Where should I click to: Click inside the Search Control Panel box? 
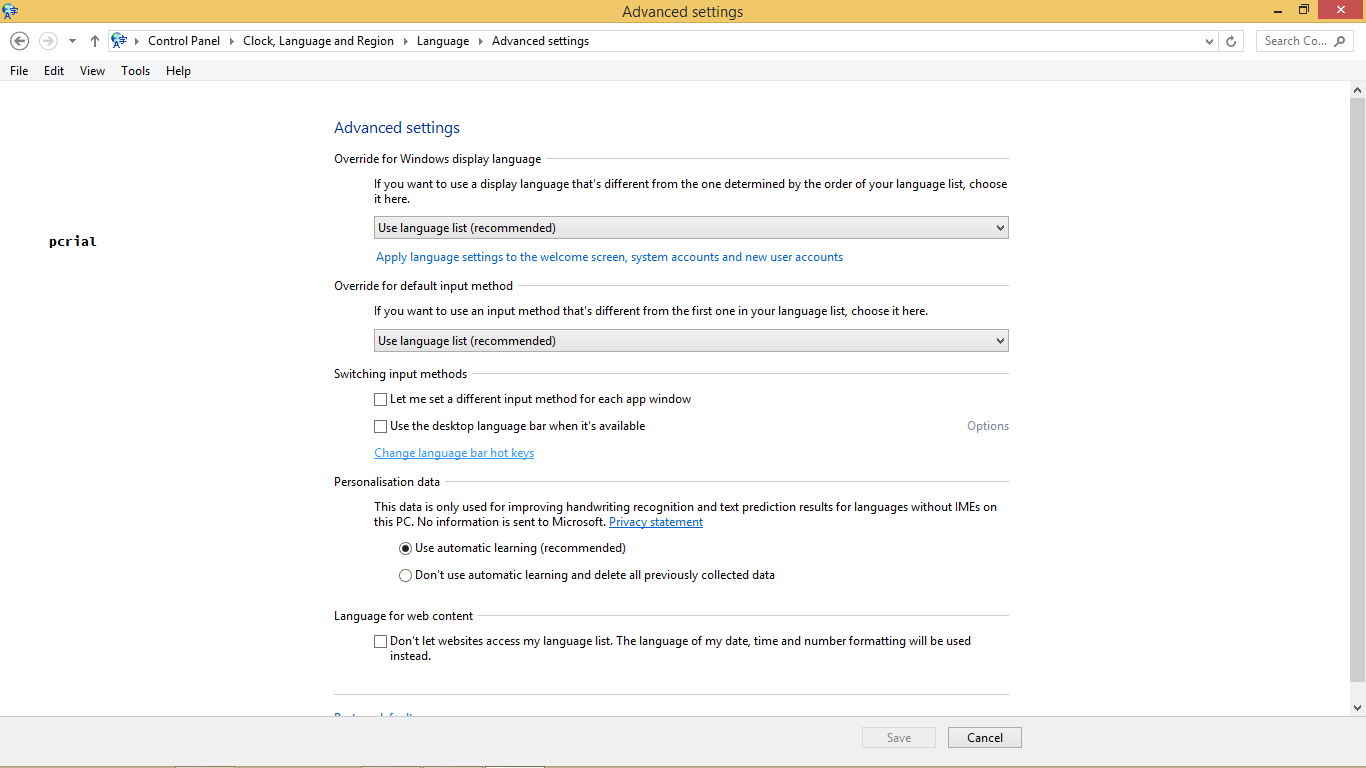pos(1295,41)
